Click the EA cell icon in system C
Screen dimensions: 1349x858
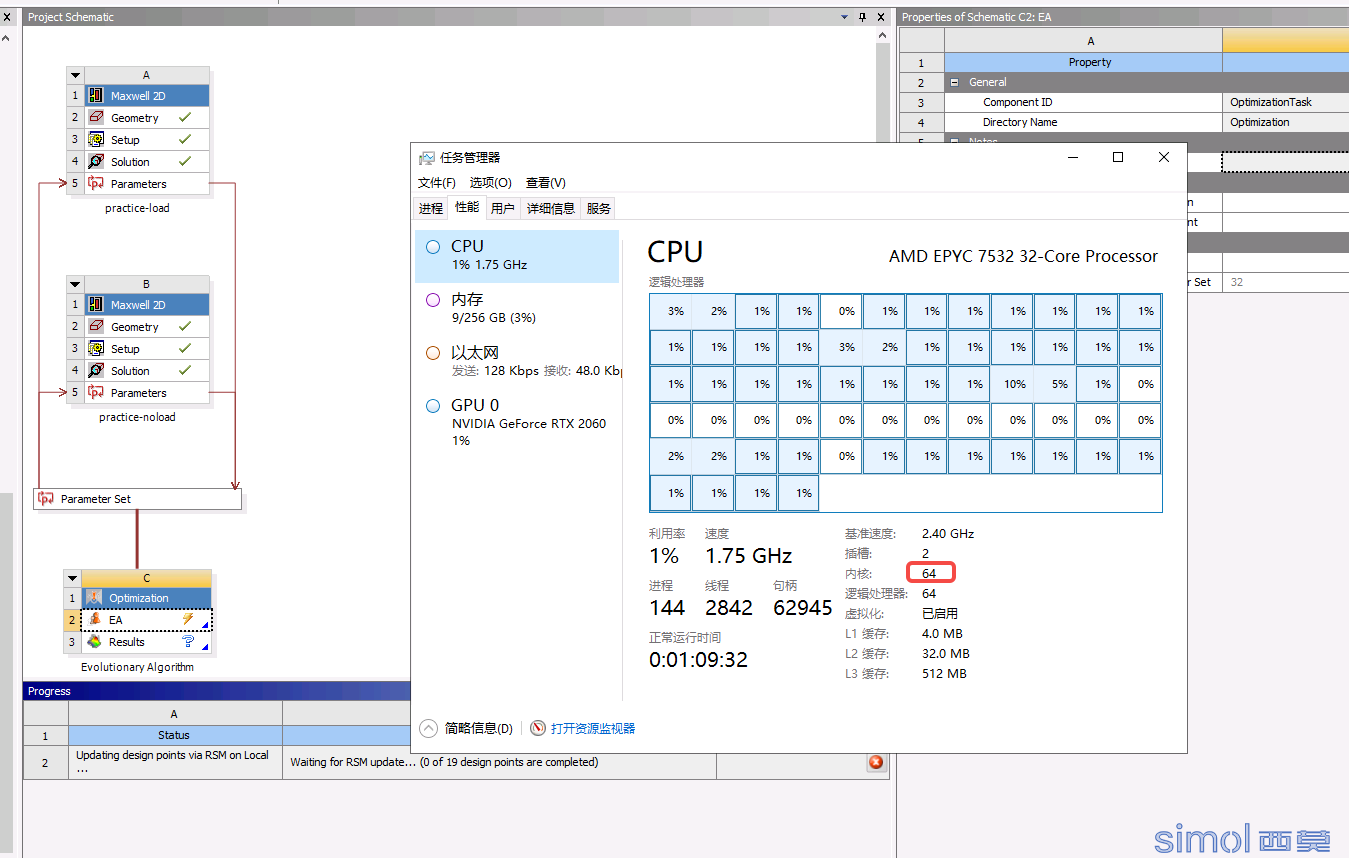pos(94,620)
